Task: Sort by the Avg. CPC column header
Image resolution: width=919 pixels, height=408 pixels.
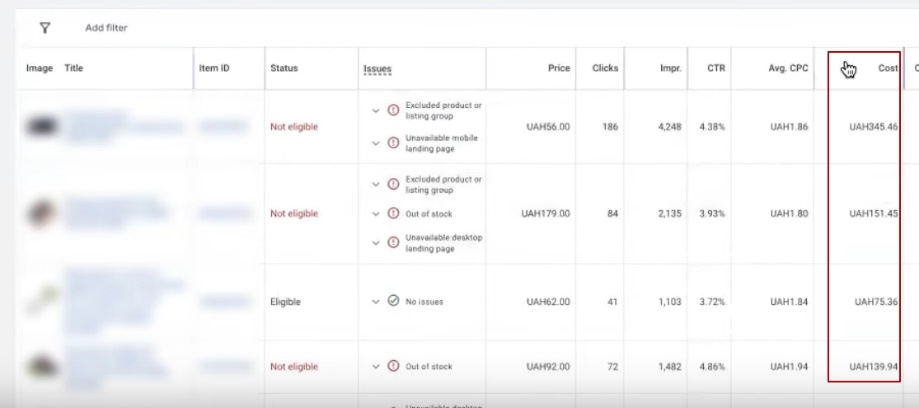Action: (x=788, y=68)
